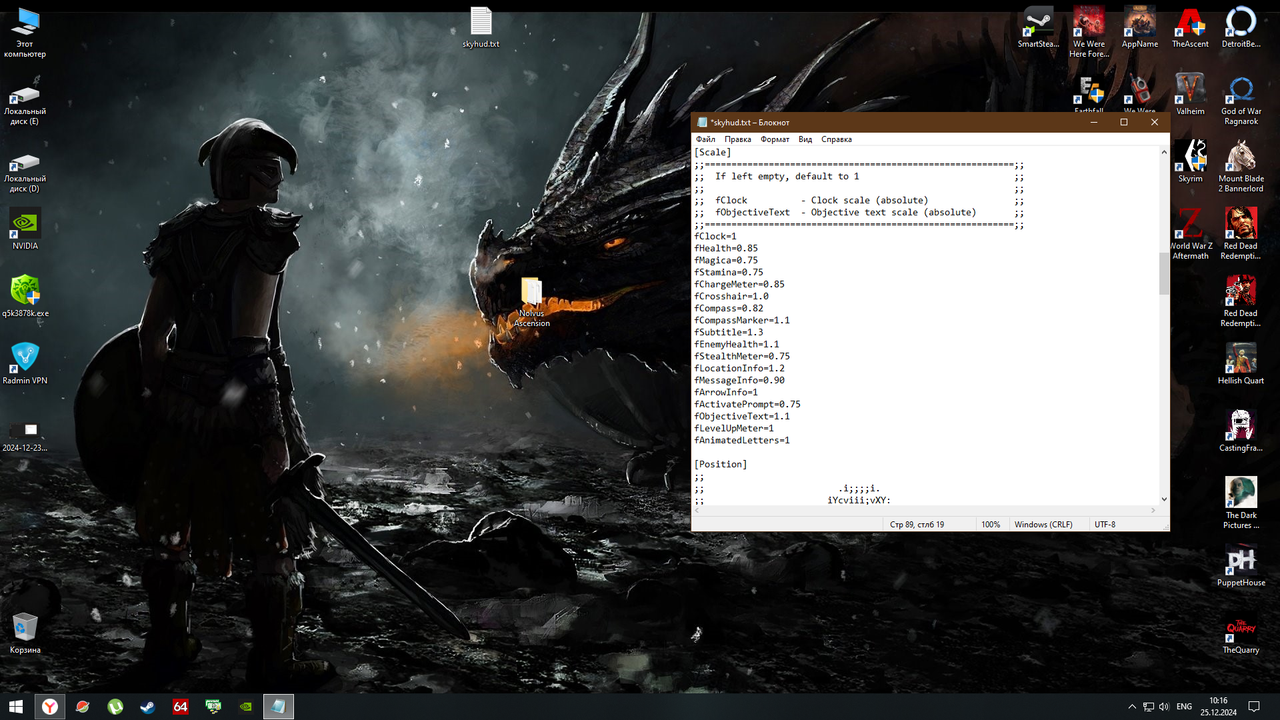
Task: Select the skyhud.txt file on the desktop
Action: point(481,28)
